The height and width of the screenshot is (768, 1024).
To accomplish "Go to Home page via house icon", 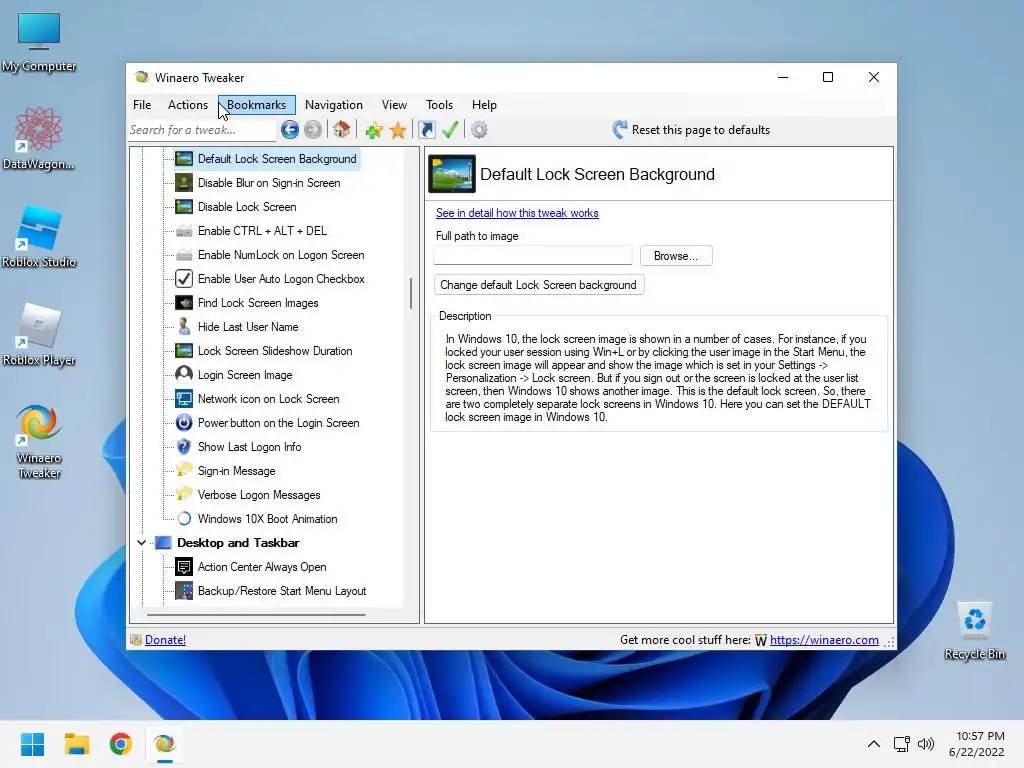I will (342, 130).
